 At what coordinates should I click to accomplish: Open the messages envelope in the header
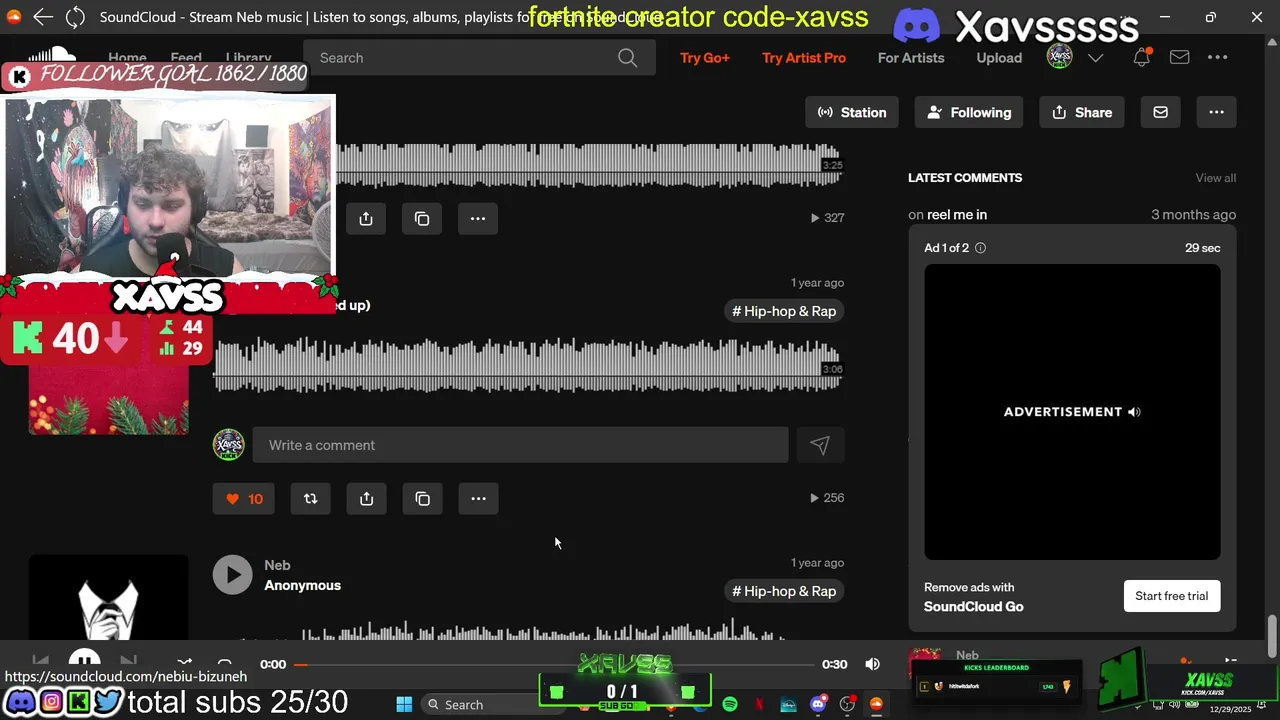click(x=1179, y=58)
